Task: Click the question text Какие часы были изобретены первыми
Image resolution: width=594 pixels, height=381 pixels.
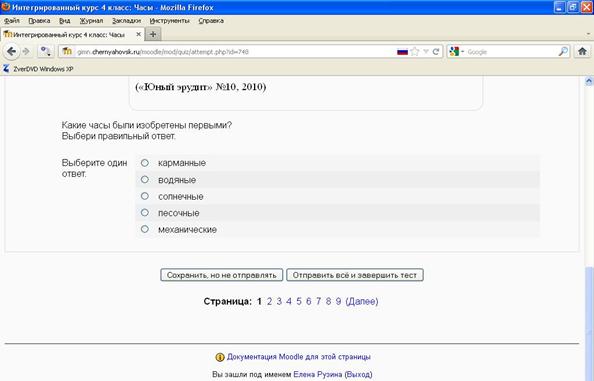Action: [147, 125]
